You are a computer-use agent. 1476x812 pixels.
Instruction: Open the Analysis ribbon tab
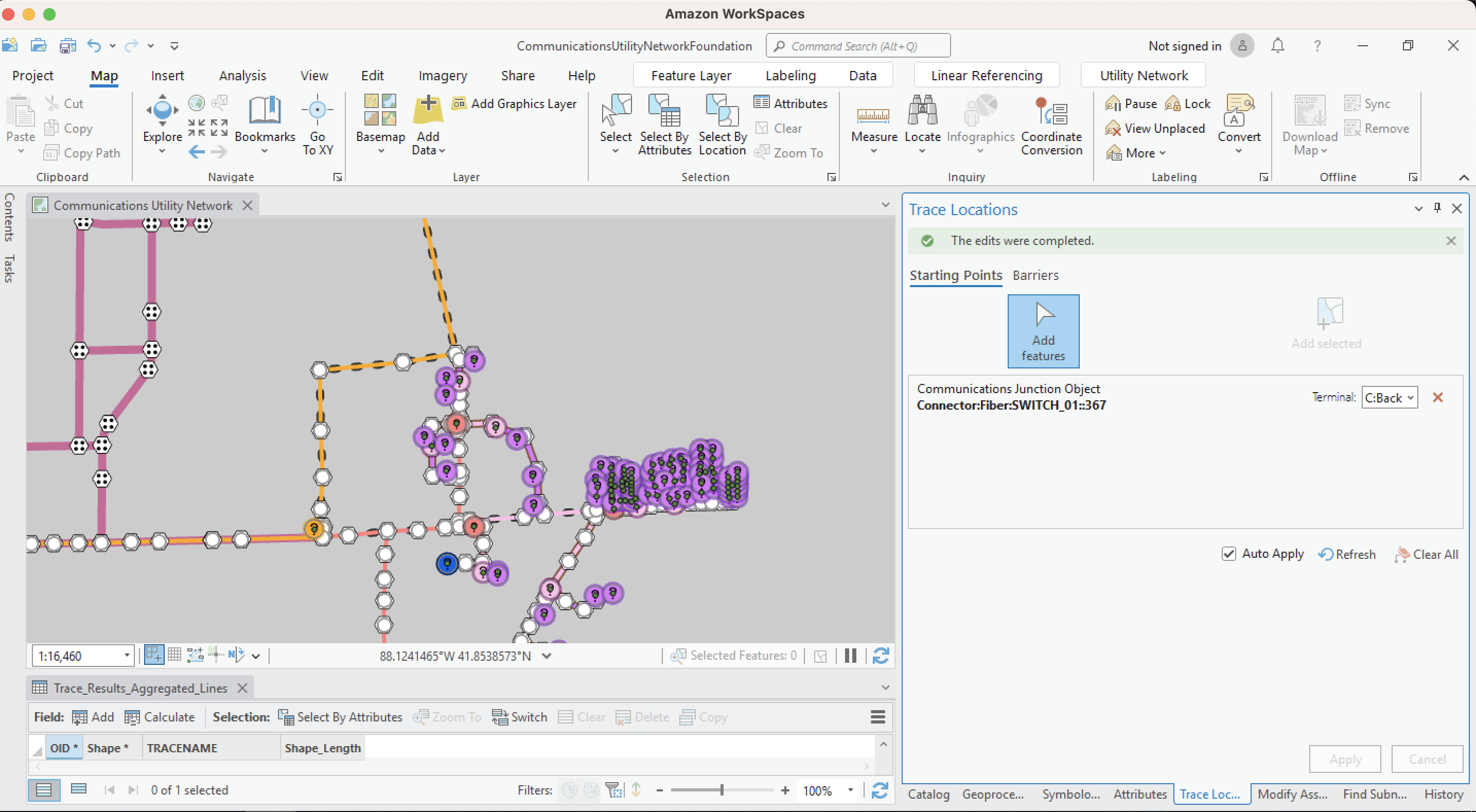(x=242, y=76)
